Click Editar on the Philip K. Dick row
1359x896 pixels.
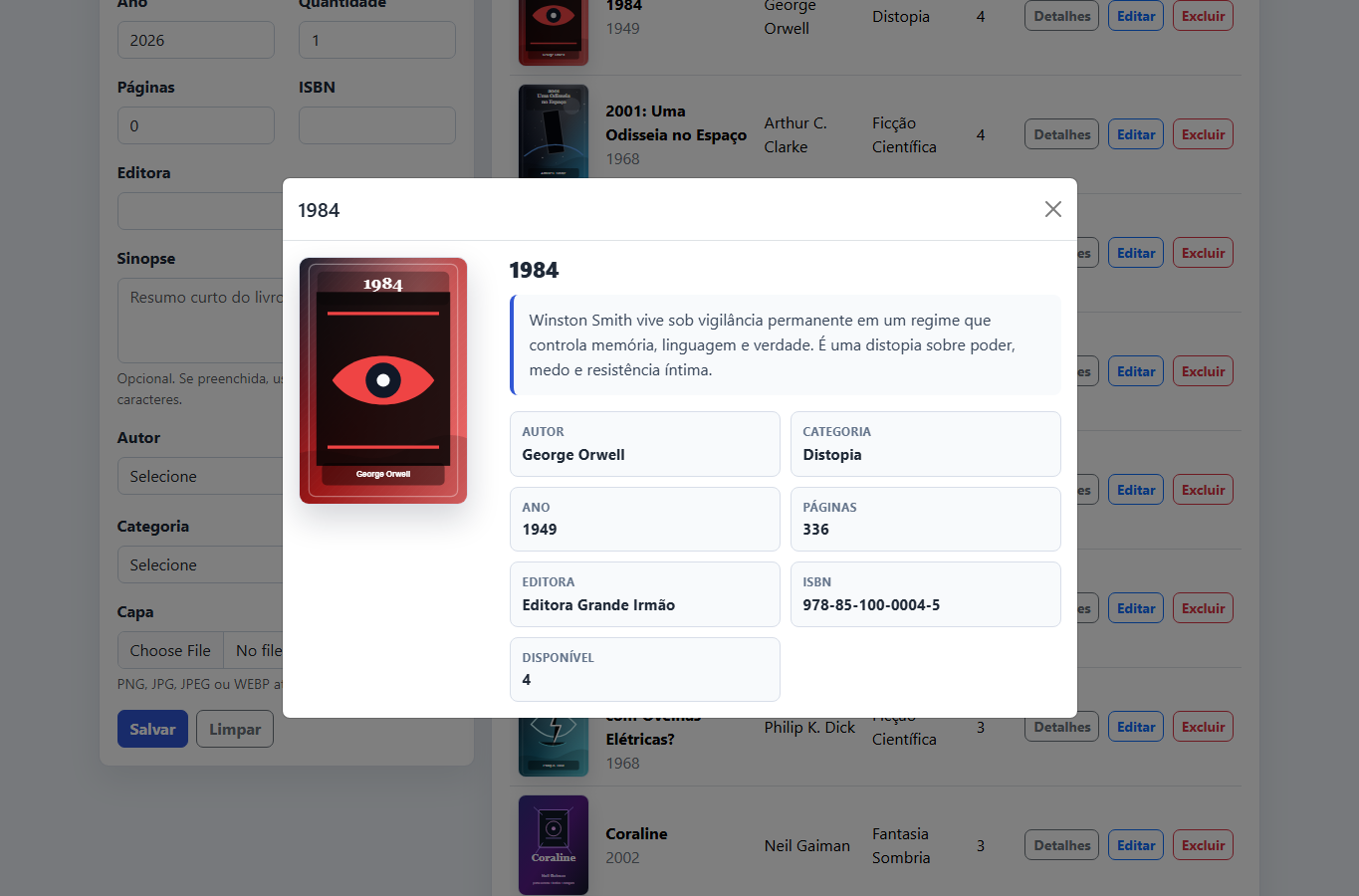point(1136,727)
